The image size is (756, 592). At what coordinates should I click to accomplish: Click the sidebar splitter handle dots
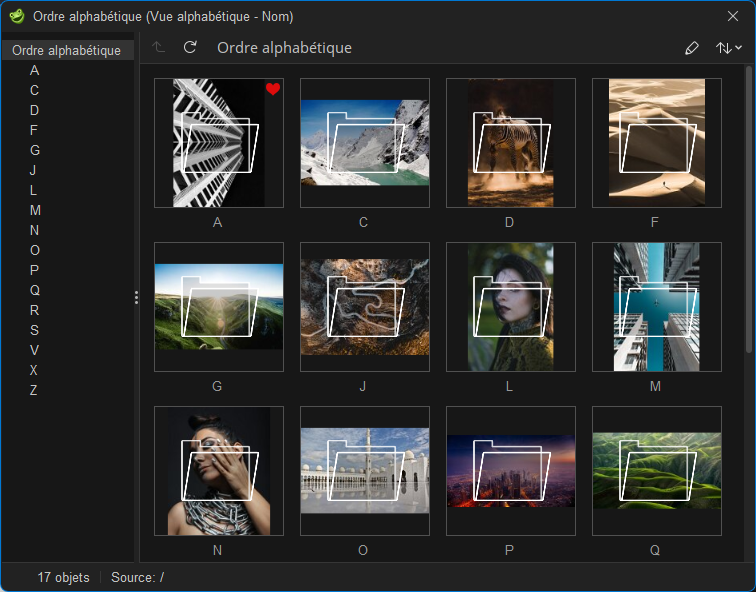(x=136, y=297)
